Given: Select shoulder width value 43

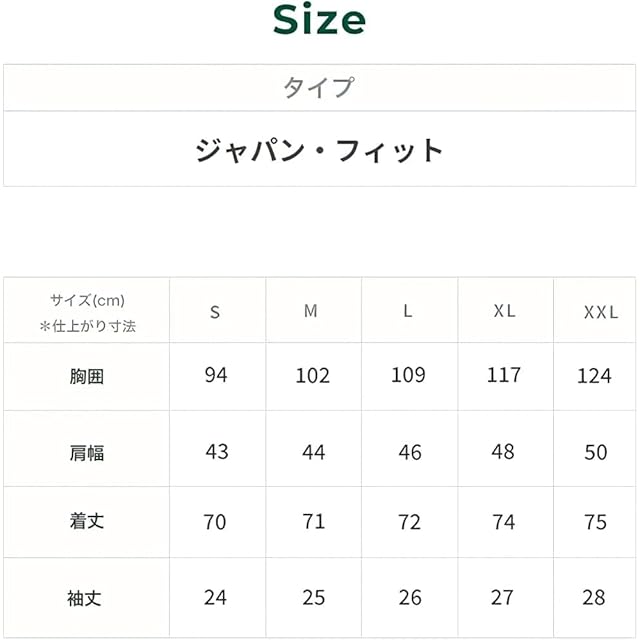Looking at the screenshot, I should (x=216, y=452).
